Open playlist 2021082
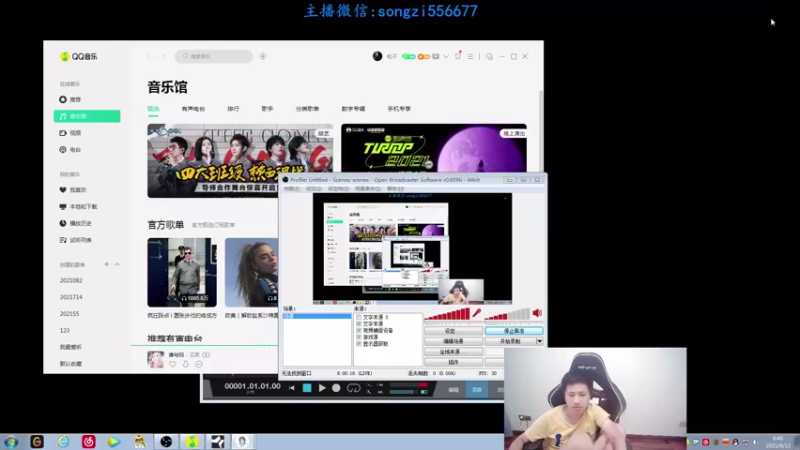This screenshot has height=450, width=800. pos(71,281)
